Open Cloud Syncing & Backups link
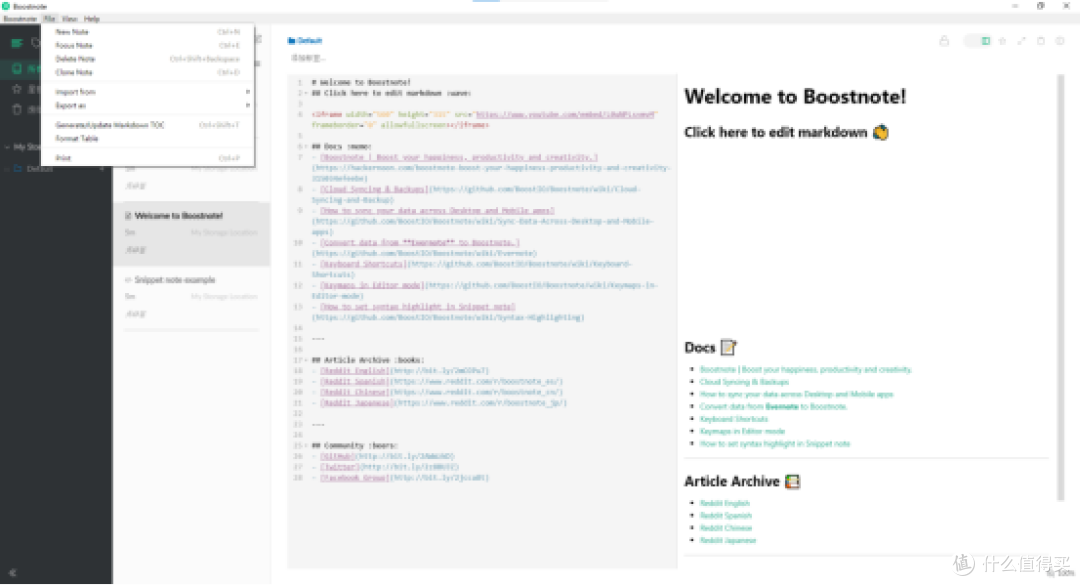The height and width of the screenshot is (586, 1080). pyautogui.click(x=744, y=382)
